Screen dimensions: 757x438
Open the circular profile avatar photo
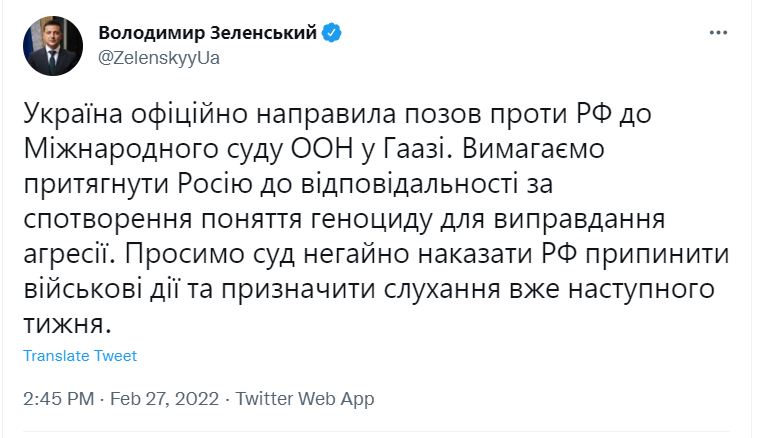click(53, 46)
